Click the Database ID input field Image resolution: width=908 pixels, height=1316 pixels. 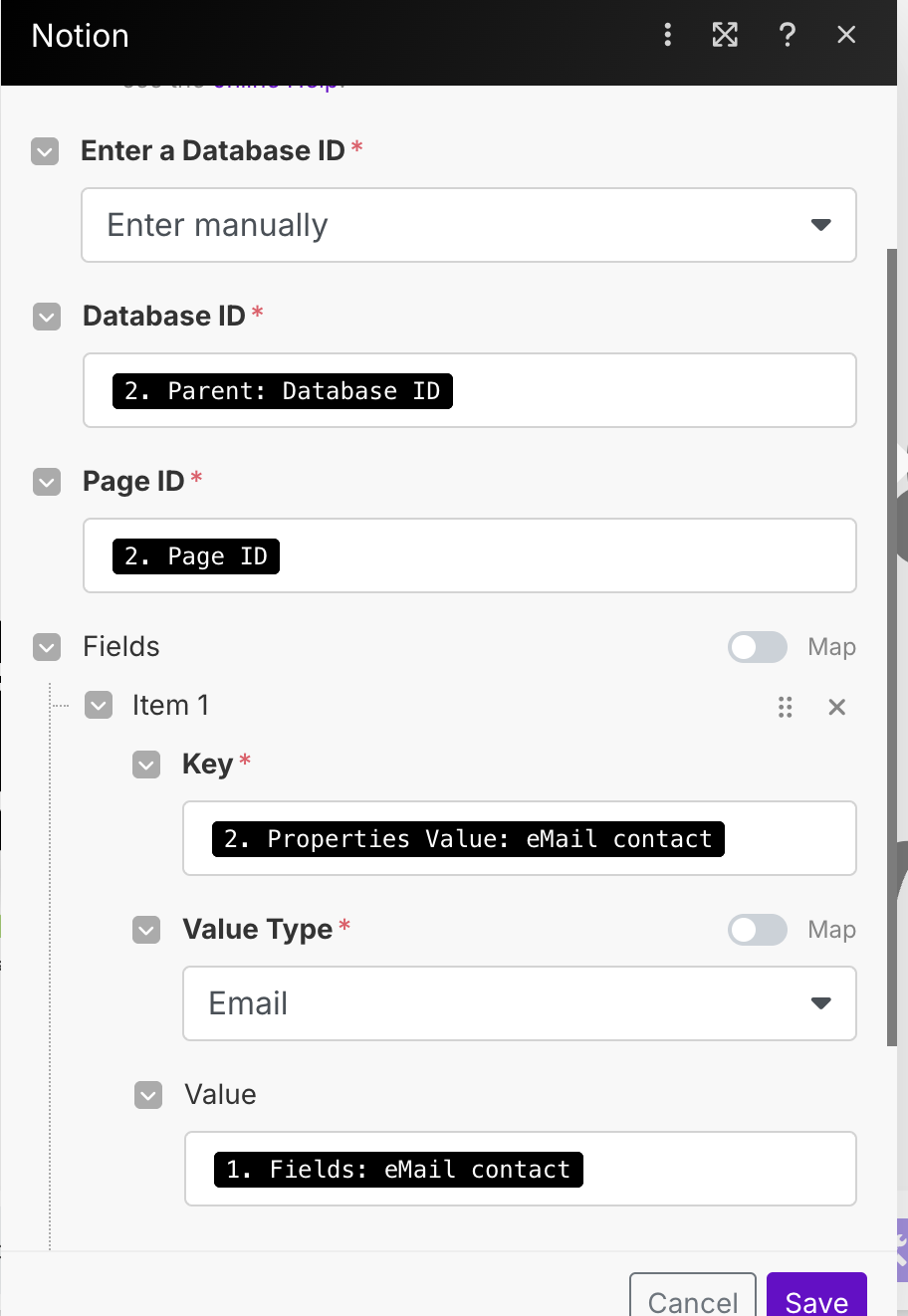tap(647, 390)
